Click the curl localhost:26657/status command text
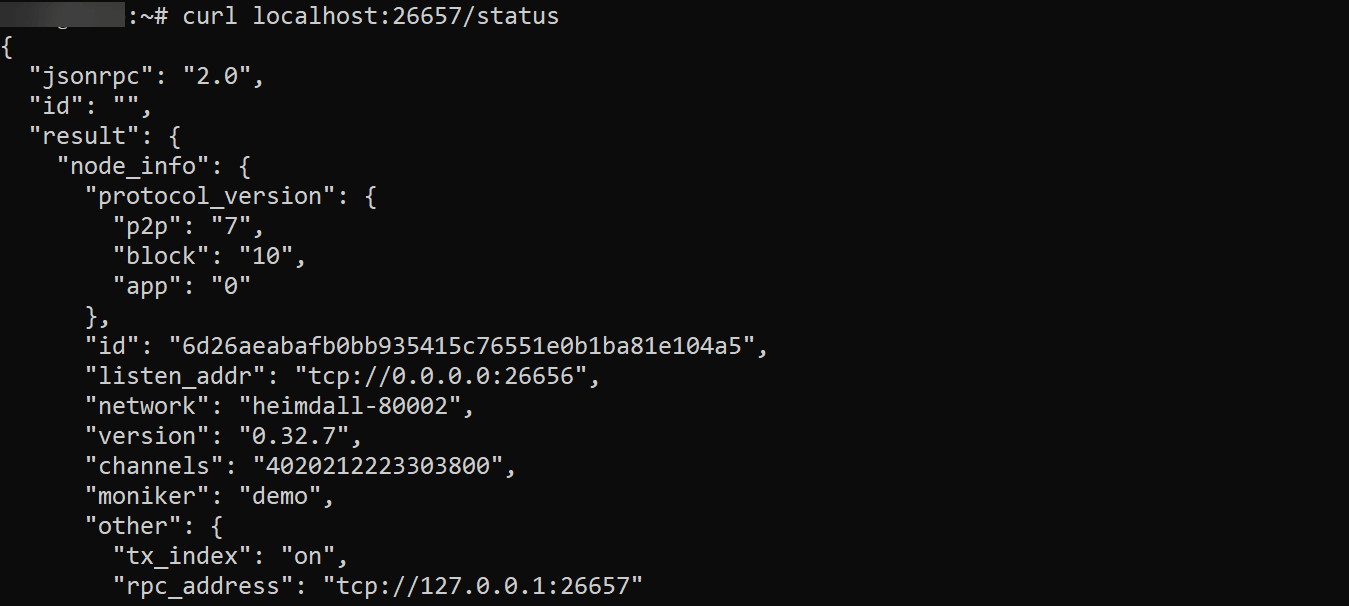Viewport: 1349px width, 606px height. (x=370, y=16)
